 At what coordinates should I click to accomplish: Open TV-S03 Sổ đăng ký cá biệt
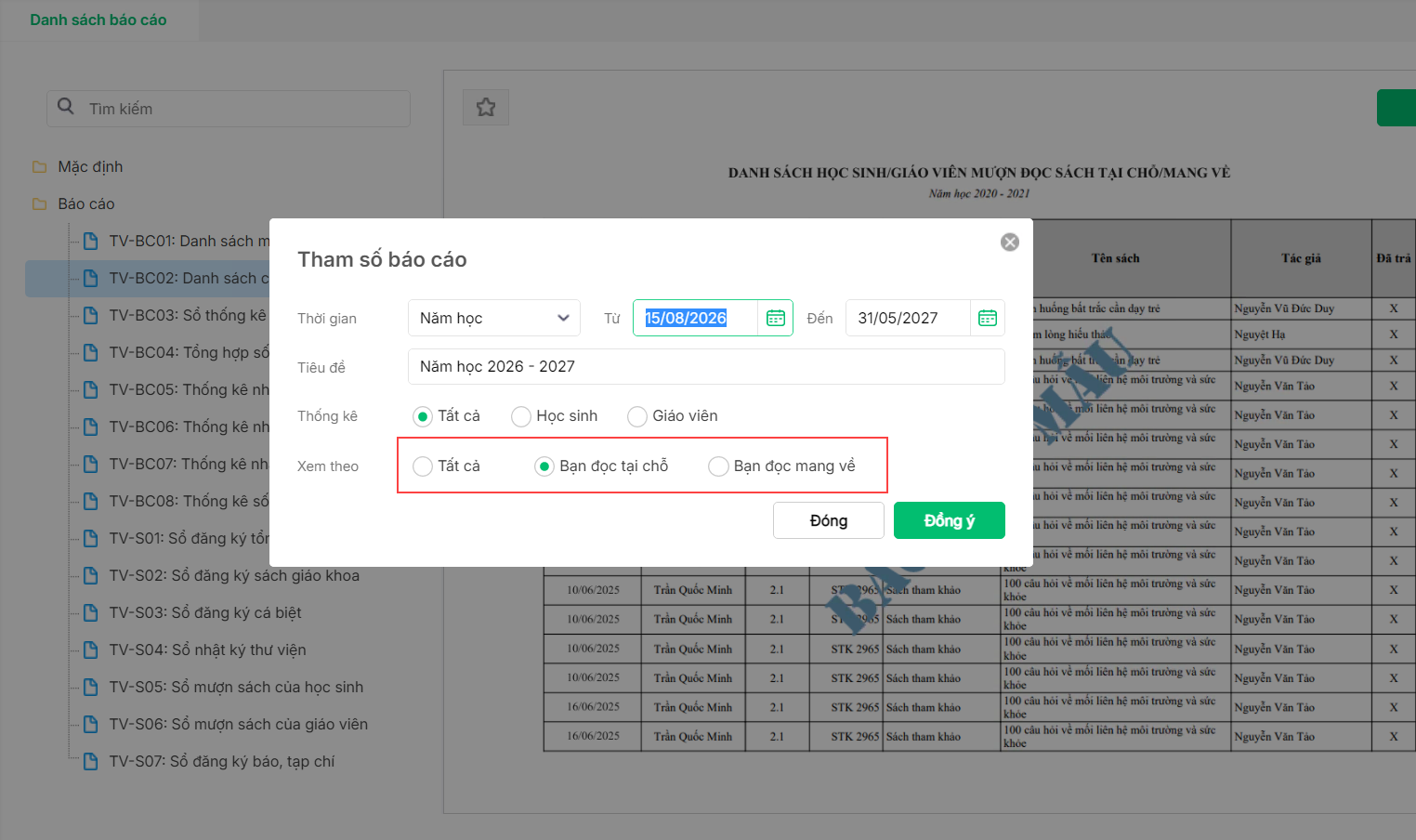click(205, 612)
